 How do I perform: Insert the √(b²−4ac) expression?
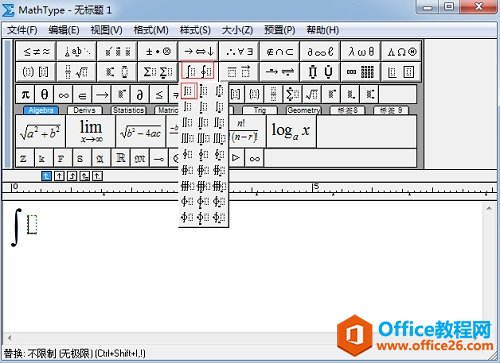click(x=141, y=132)
